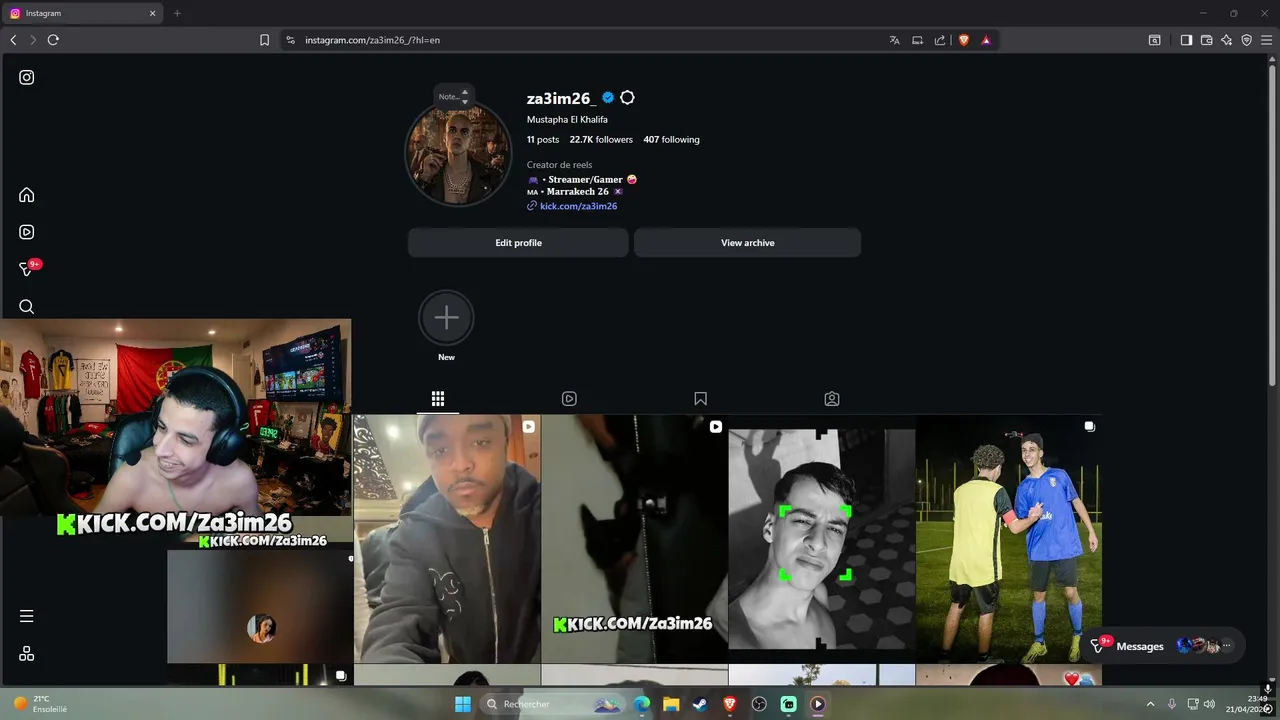Open the black-and-white face selfie post

pyautogui.click(x=821, y=538)
